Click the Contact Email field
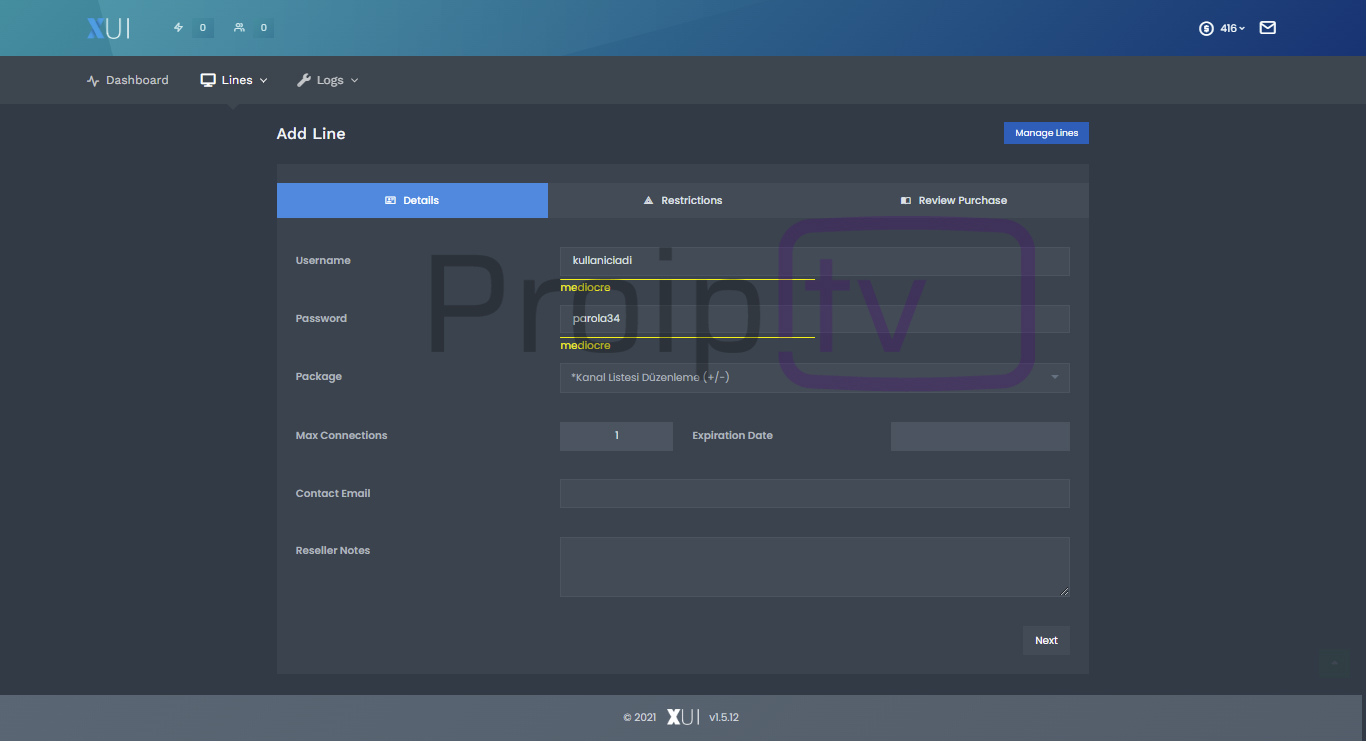 pyautogui.click(x=815, y=493)
